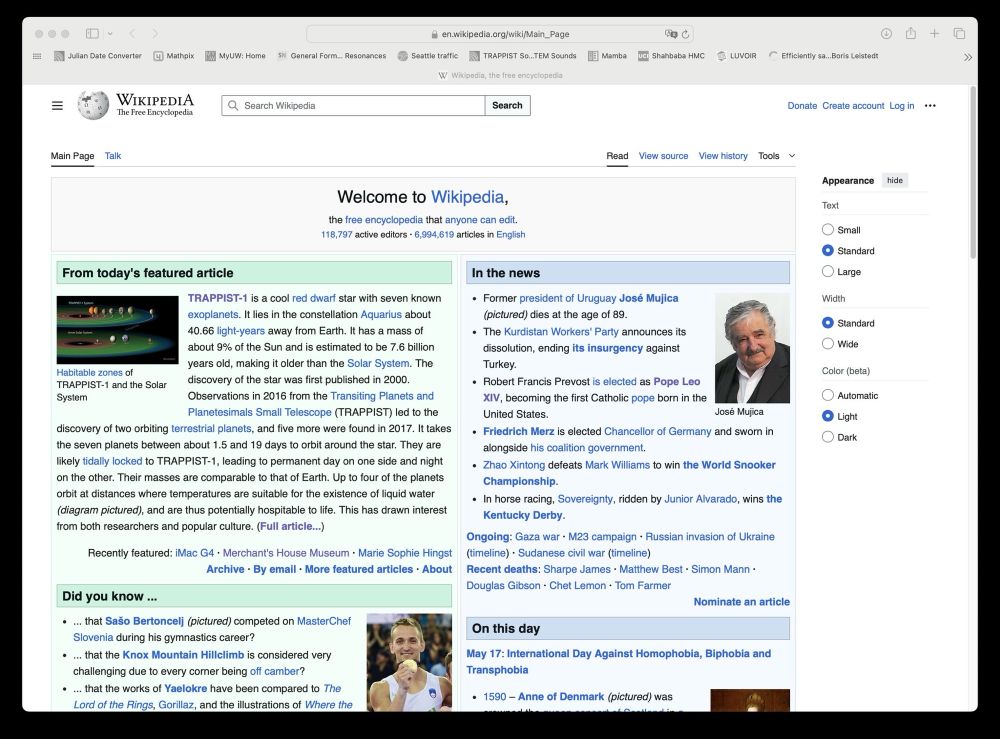Open the Friedrich Merz link

(518, 432)
